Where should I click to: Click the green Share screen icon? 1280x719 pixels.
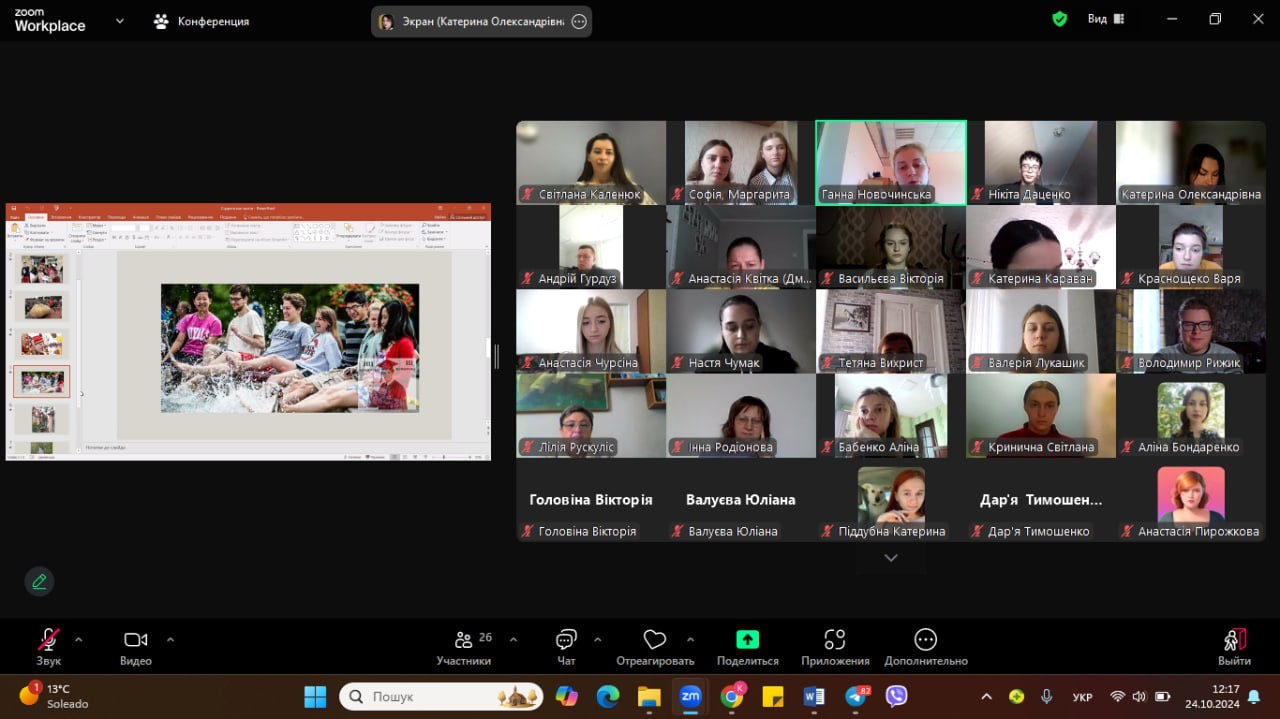pos(747,640)
